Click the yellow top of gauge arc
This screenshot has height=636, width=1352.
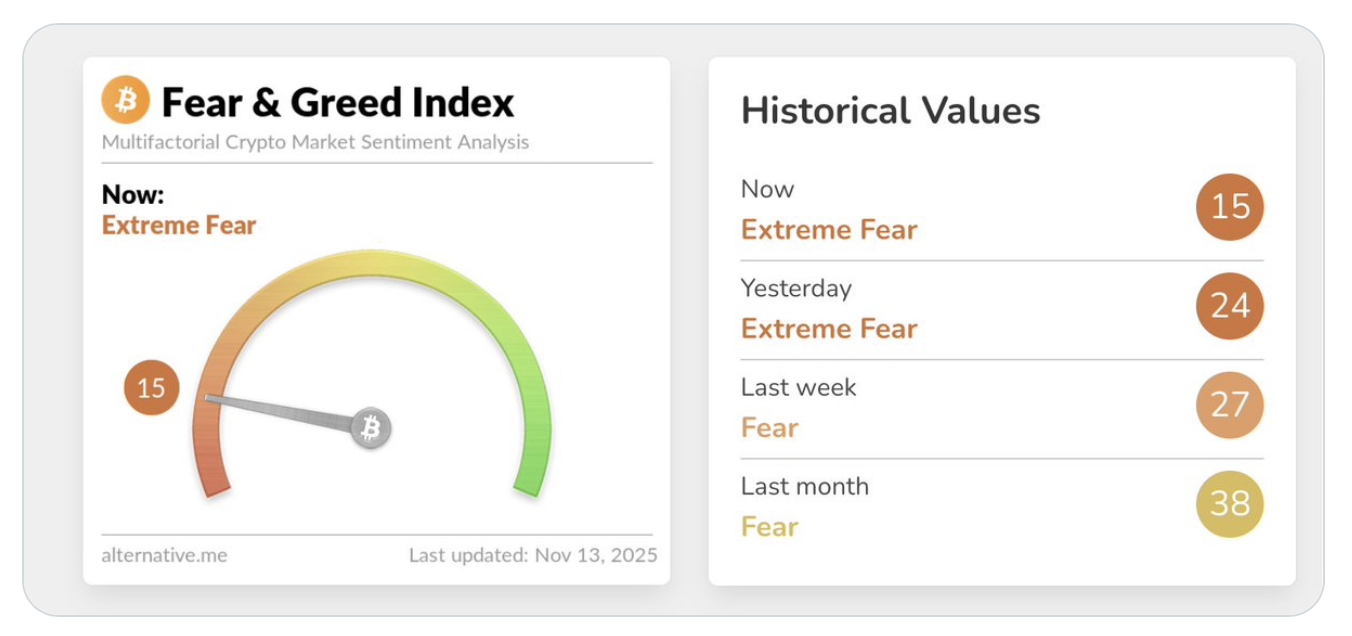click(372, 262)
